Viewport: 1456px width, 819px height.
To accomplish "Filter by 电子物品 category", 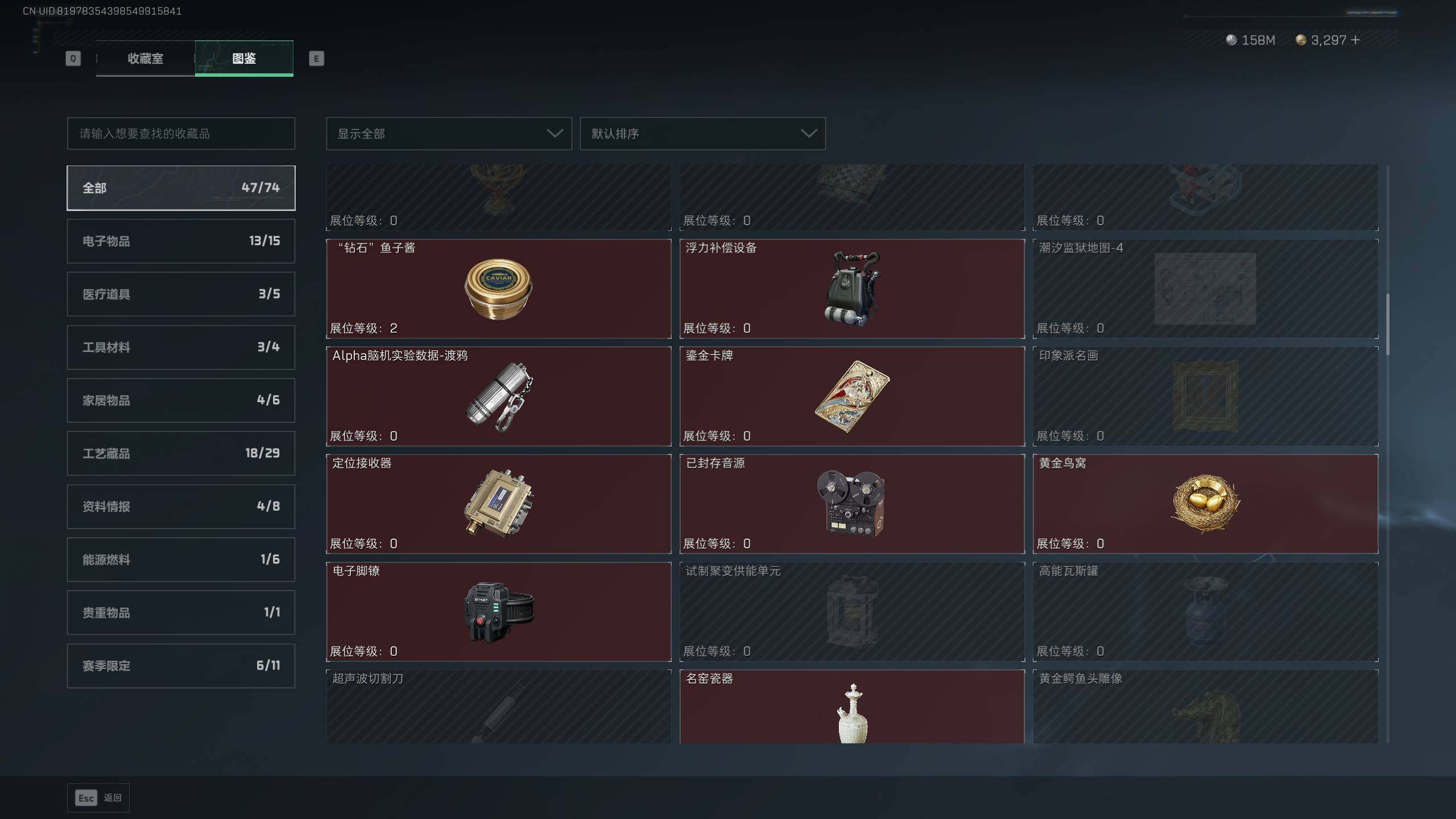I will [x=181, y=241].
